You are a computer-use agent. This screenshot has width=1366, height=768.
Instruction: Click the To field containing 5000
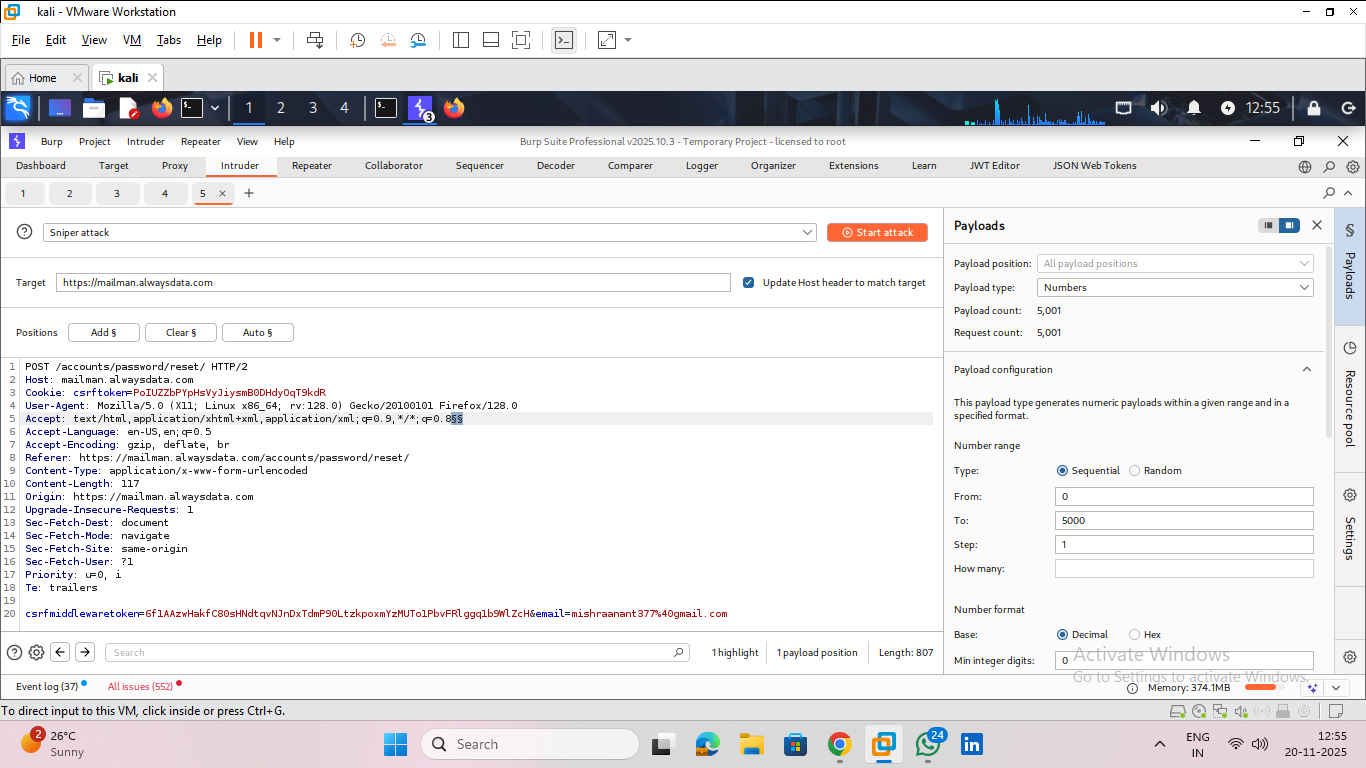tap(1183, 521)
